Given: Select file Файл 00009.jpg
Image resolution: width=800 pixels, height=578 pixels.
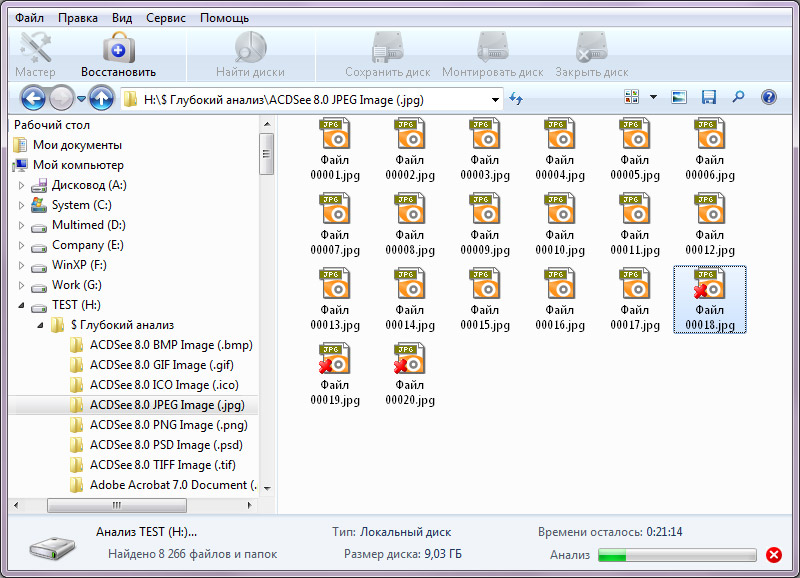Looking at the screenshot, I should 485,224.
